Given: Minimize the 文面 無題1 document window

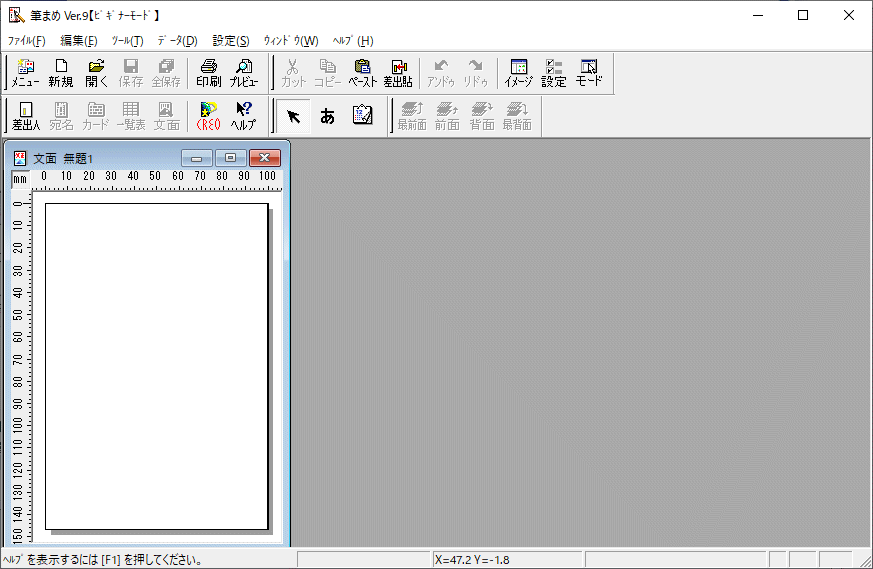Looking at the screenshot, I should [x=197, y=158].
